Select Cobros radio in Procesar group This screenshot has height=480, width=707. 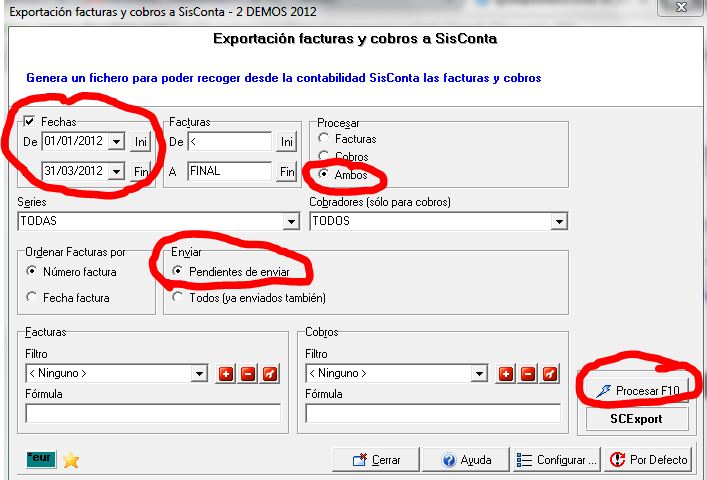point(323,156)
